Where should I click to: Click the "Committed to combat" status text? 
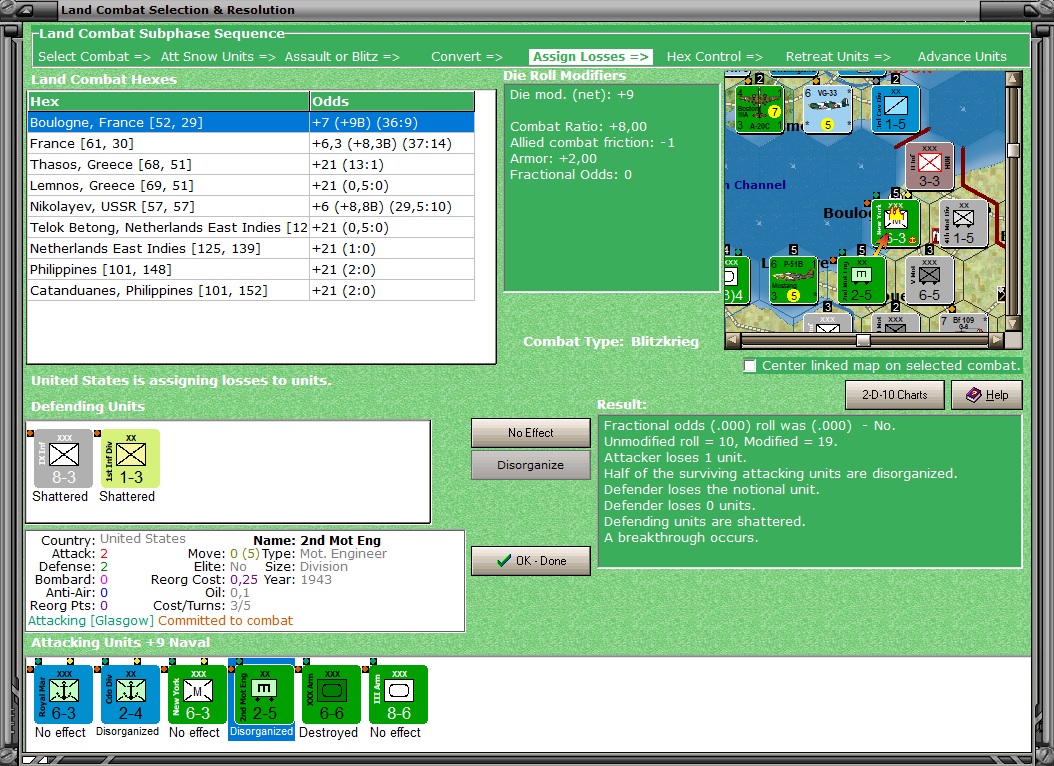225,620
